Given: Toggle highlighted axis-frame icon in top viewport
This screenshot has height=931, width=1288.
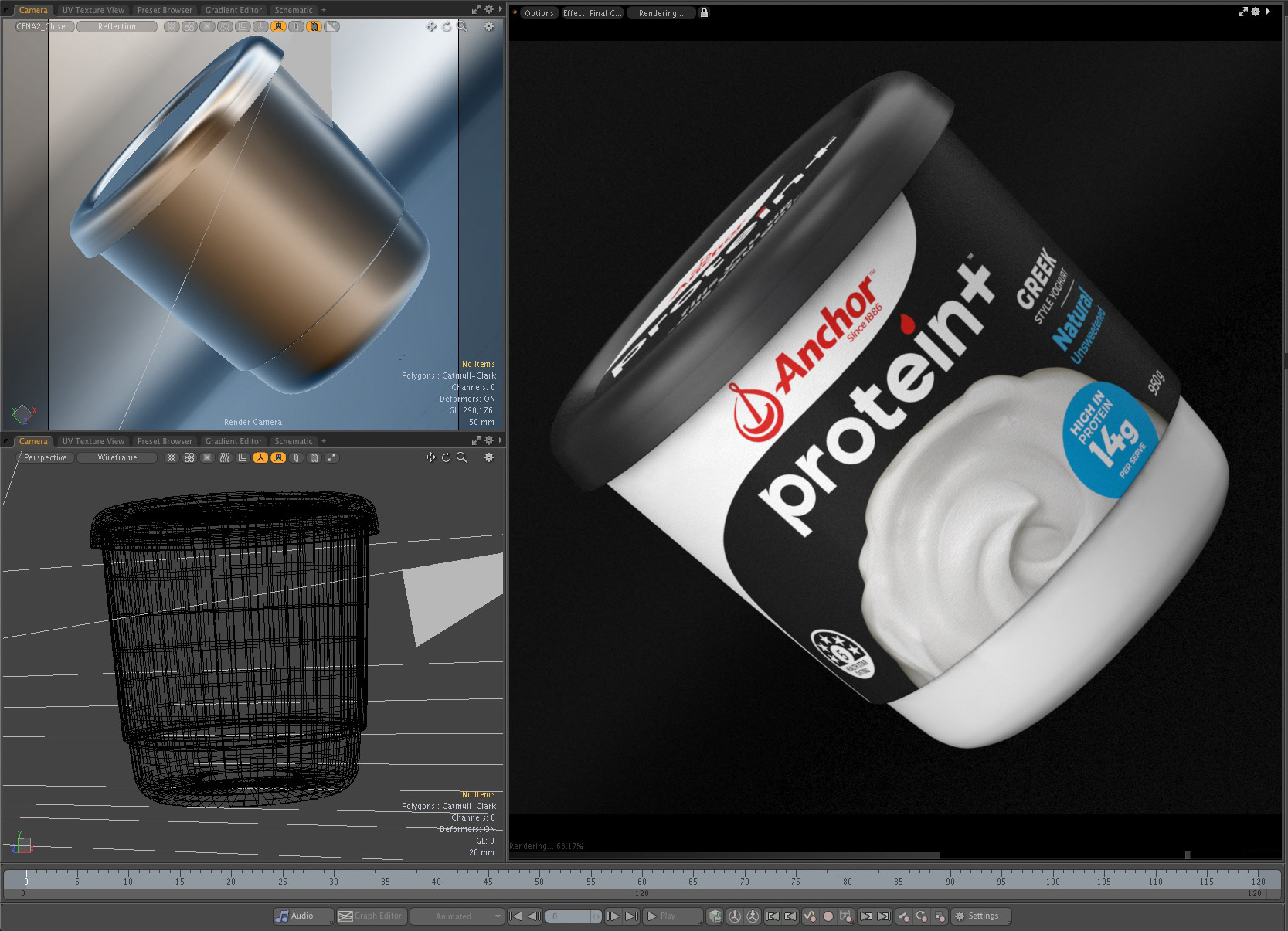Looking at the screenshot, I should pyautogui.click(x=278, y=26).
